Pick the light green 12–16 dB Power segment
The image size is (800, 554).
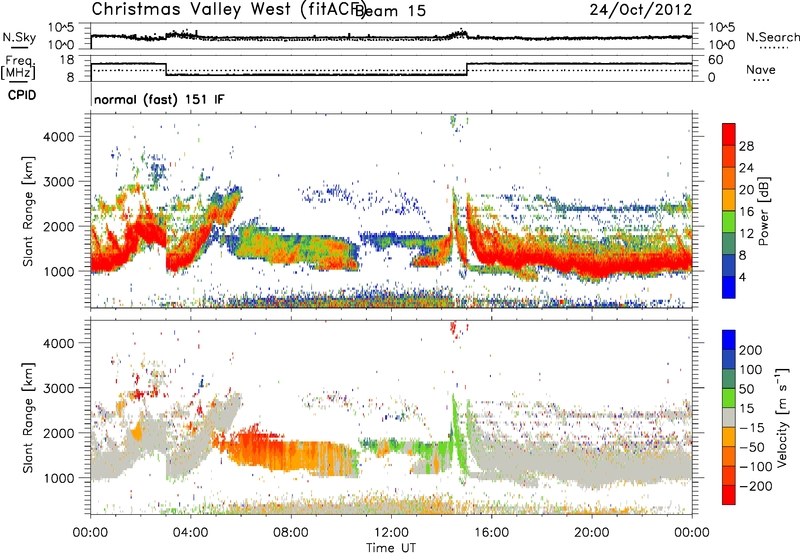(x=729, y=222)
